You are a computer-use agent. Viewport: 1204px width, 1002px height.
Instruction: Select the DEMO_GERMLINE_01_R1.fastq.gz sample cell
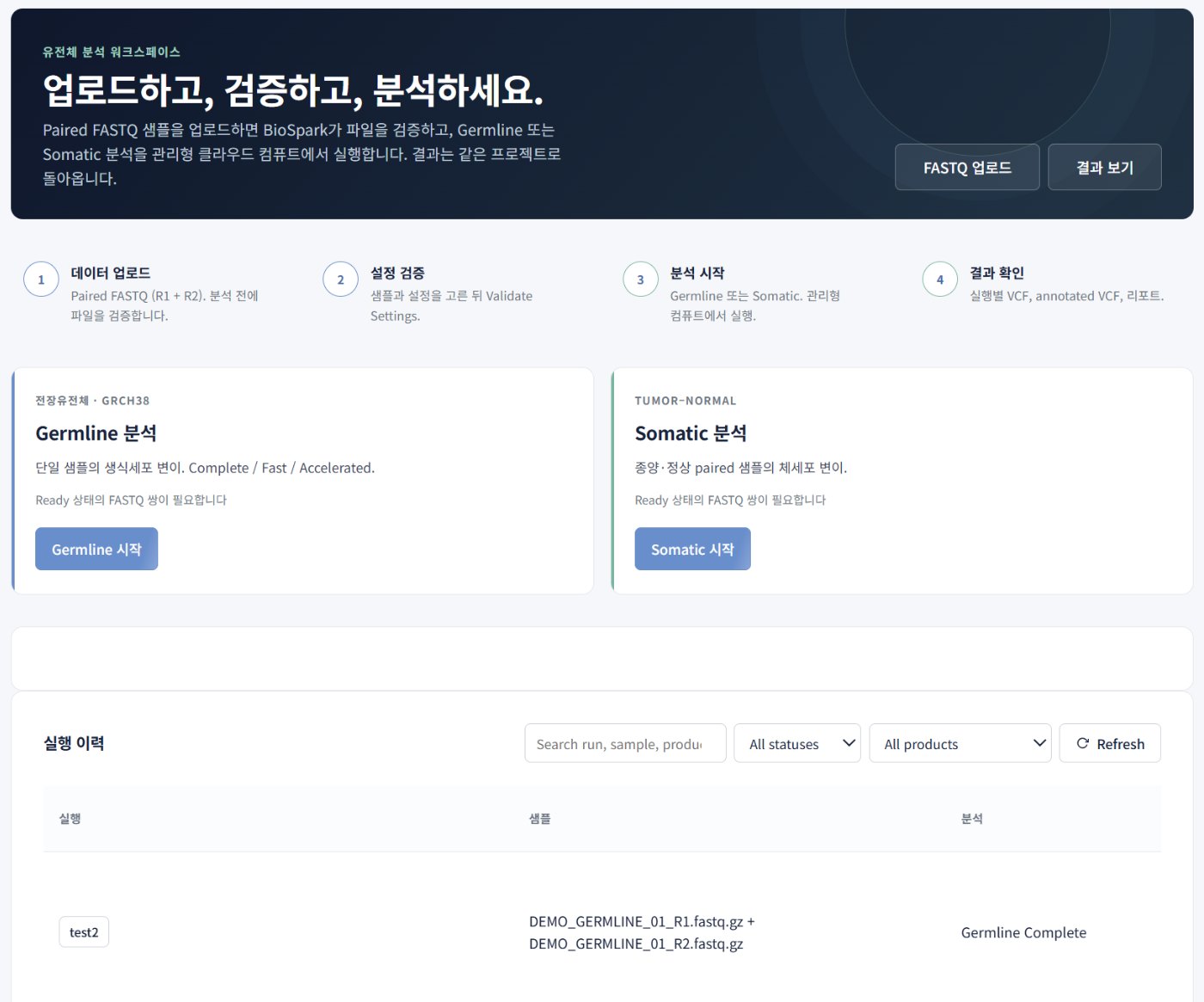tap(642, 932)
